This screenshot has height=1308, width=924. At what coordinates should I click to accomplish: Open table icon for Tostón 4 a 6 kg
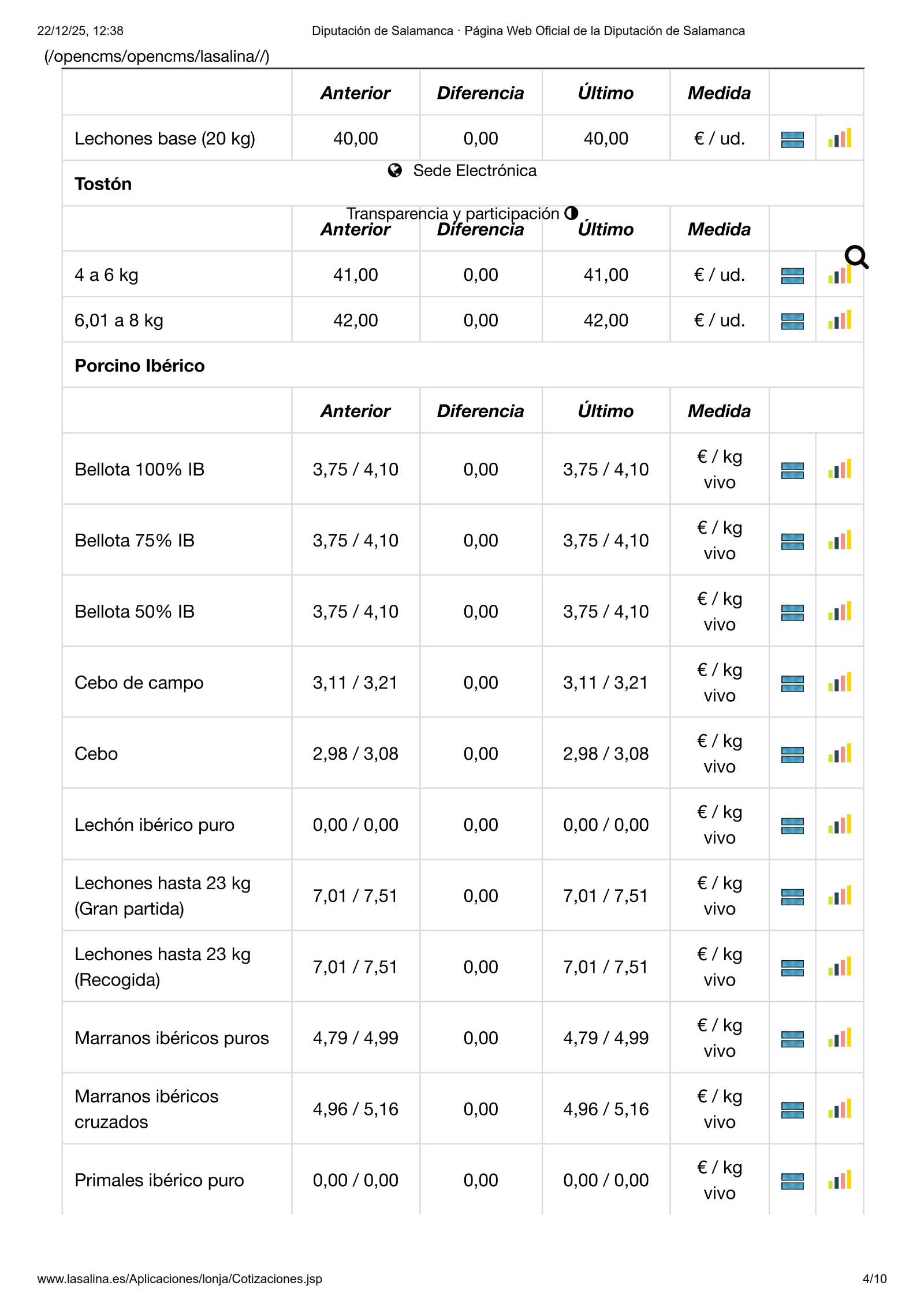coord(792,276)
